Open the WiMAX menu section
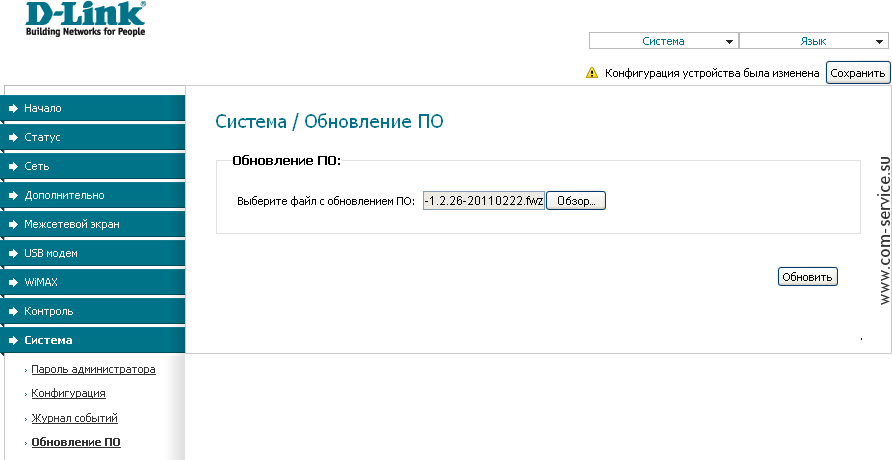The height and width of the screenshot is (460, 892). (x=93, y=282)
